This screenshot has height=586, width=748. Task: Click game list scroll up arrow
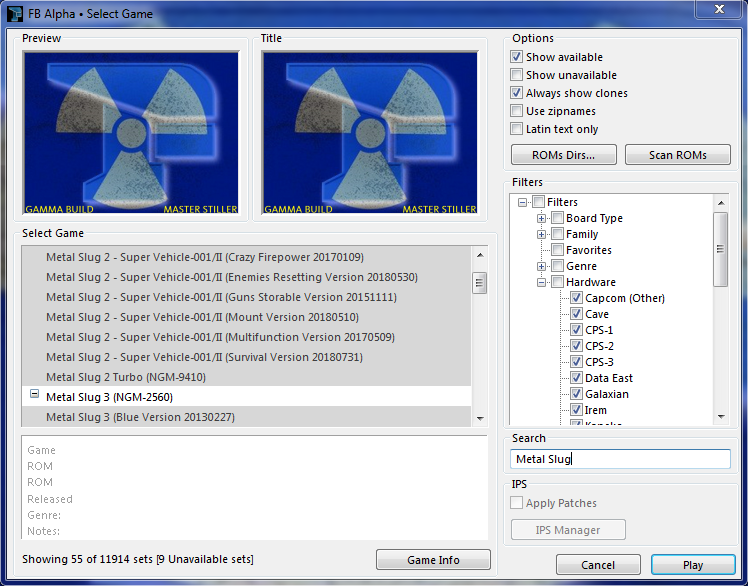pyautogui.click(x=480, y=255)
